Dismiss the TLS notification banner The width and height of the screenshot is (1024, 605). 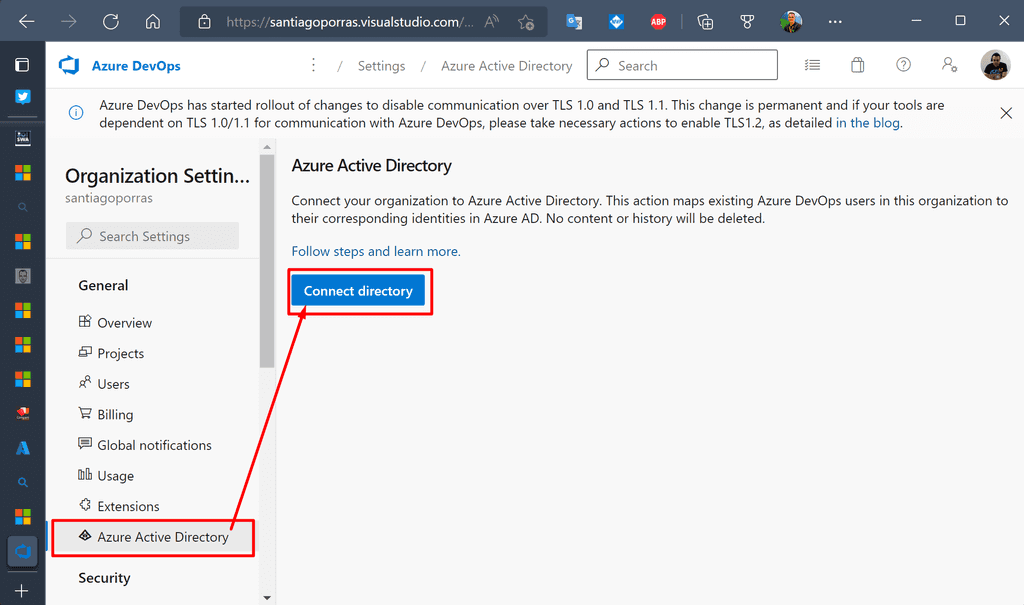coord(1006,113)
